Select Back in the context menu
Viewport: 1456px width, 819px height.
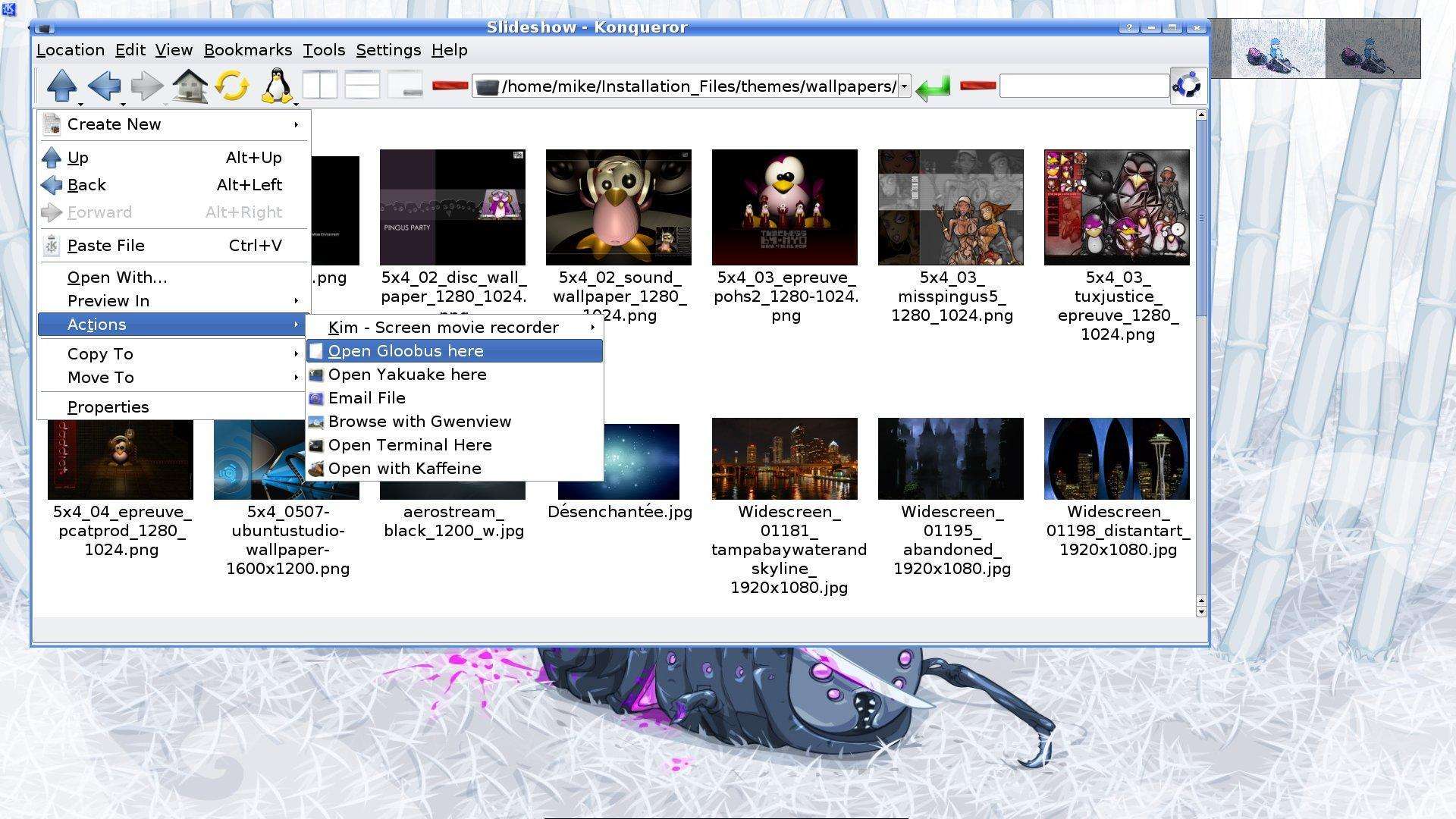pyautogui.click(x=174, y=185)
